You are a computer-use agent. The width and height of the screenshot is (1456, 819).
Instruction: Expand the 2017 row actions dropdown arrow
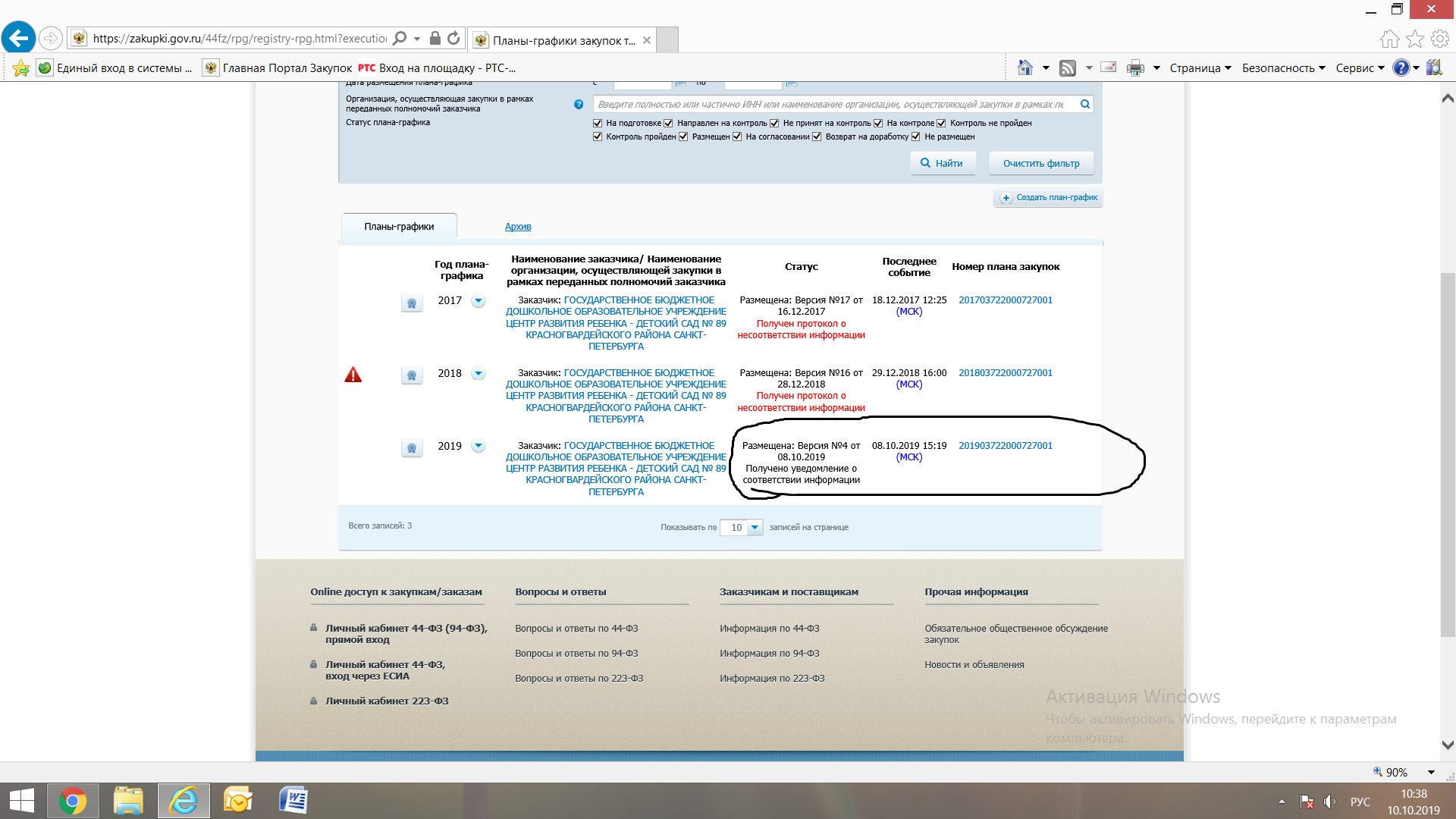point(479,300)
